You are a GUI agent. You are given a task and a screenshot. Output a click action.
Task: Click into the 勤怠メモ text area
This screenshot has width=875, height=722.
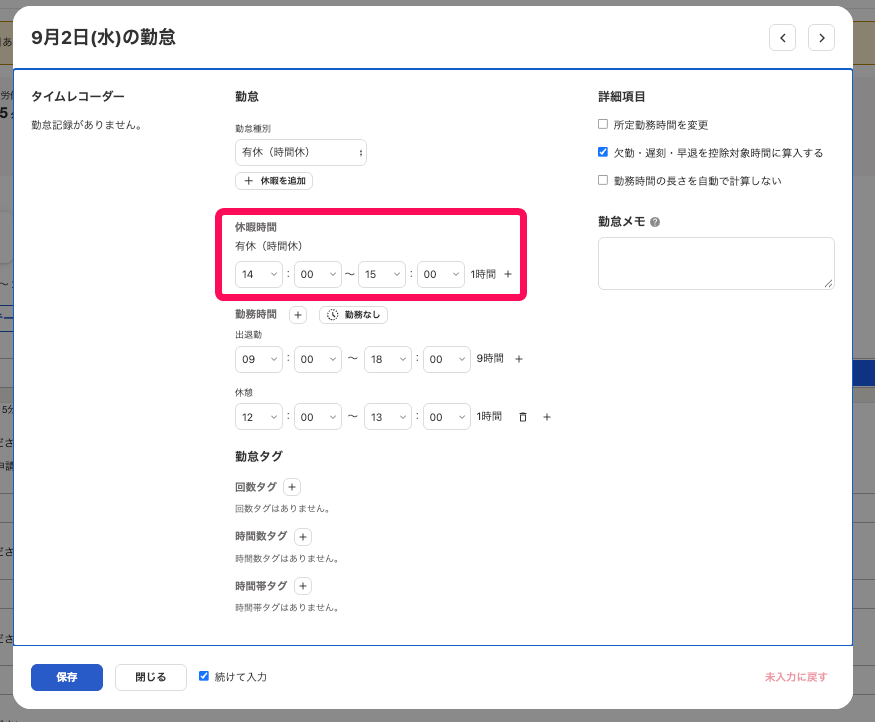(716, 263)
